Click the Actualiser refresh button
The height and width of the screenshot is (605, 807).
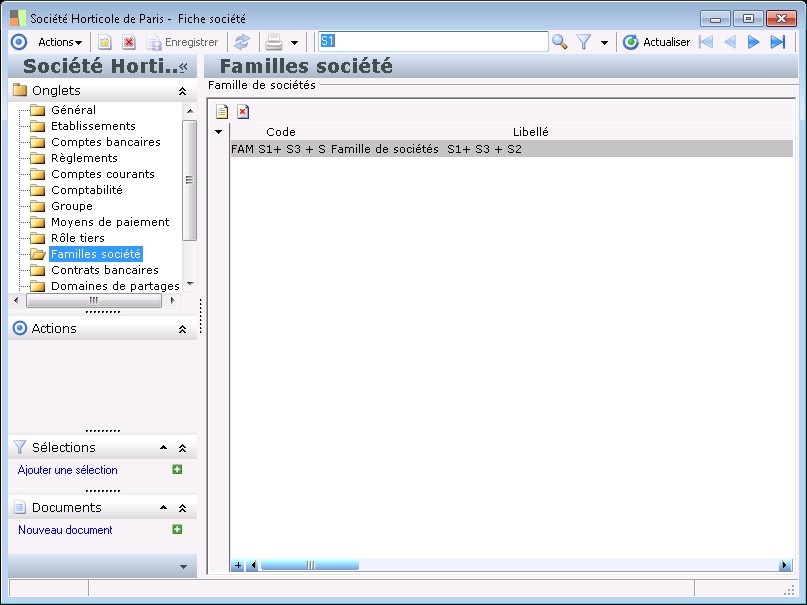[656, 42]
